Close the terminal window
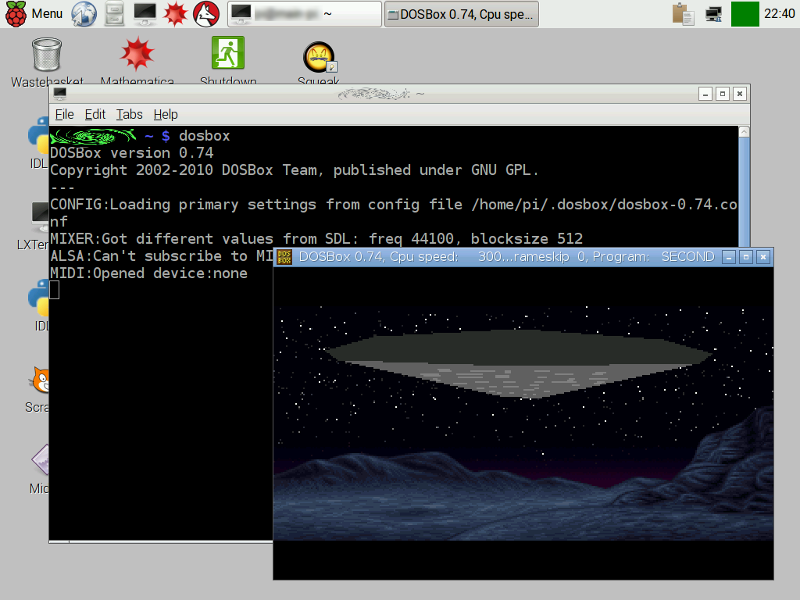The height and width of the screenshot is (600, 800). 740,94
